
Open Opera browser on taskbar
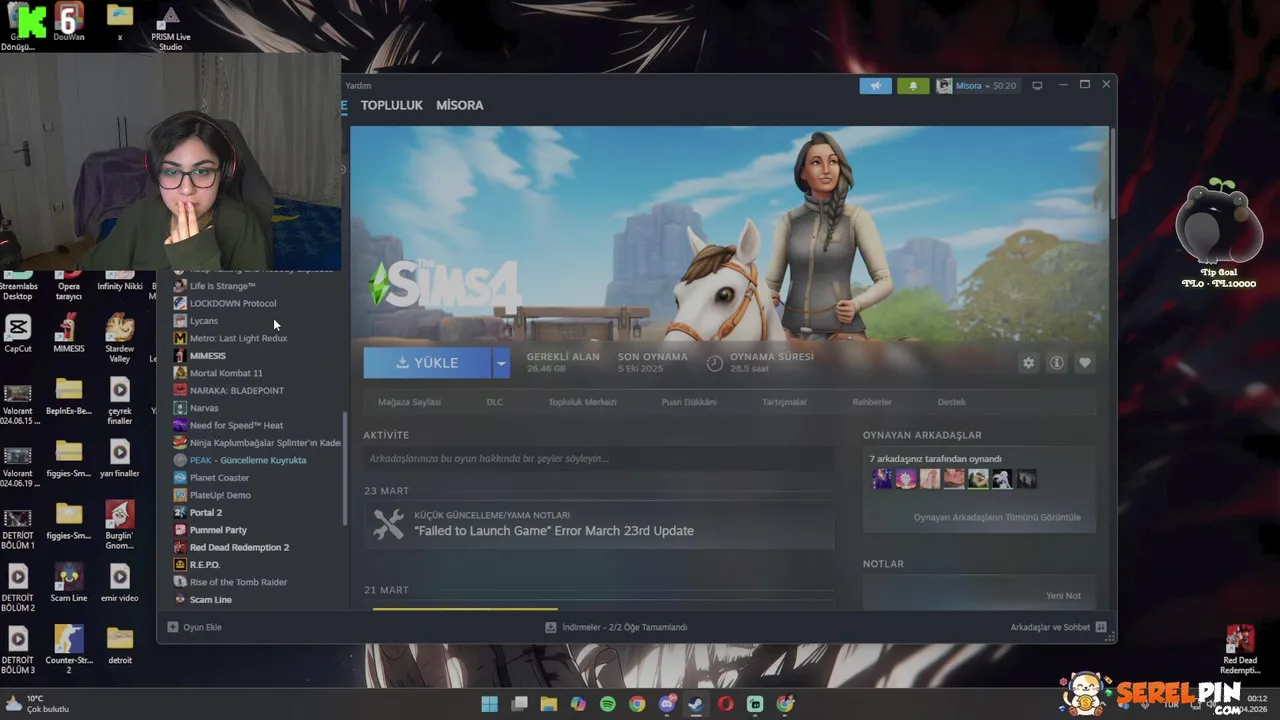click(726, 704)
